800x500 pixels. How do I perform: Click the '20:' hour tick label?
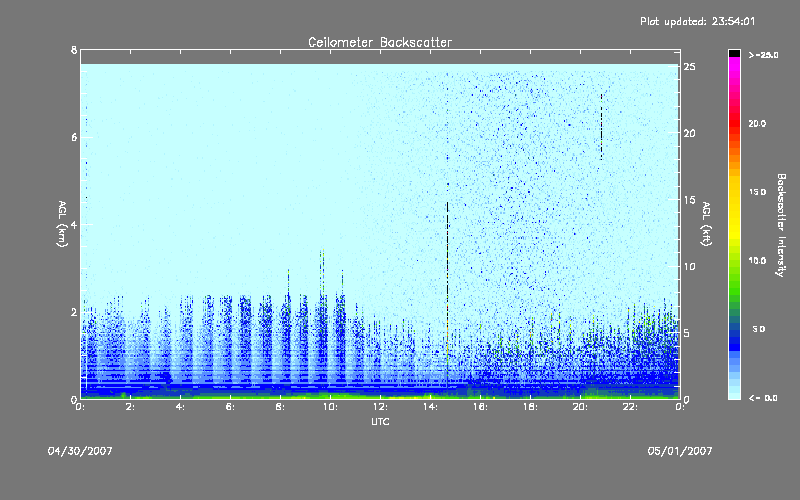coord(580,407)
